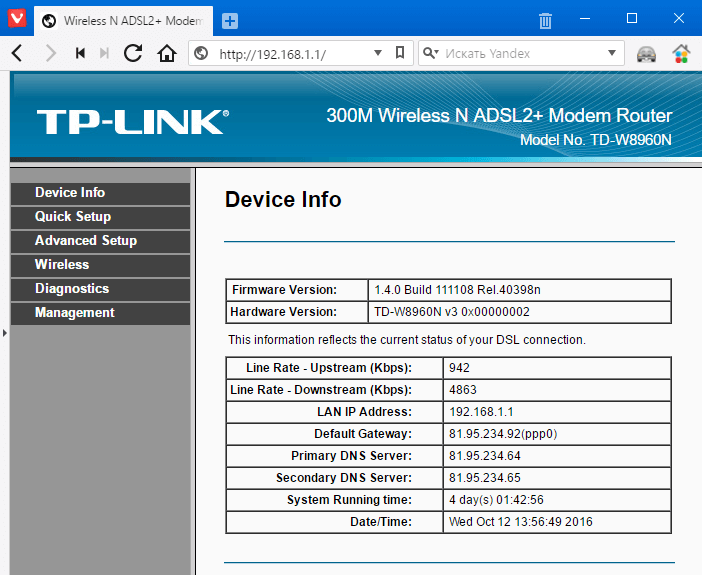The width and height of the screenshot is (702, 575).
Task: Click the Hardware Version label
Action: tap(283, 312)
